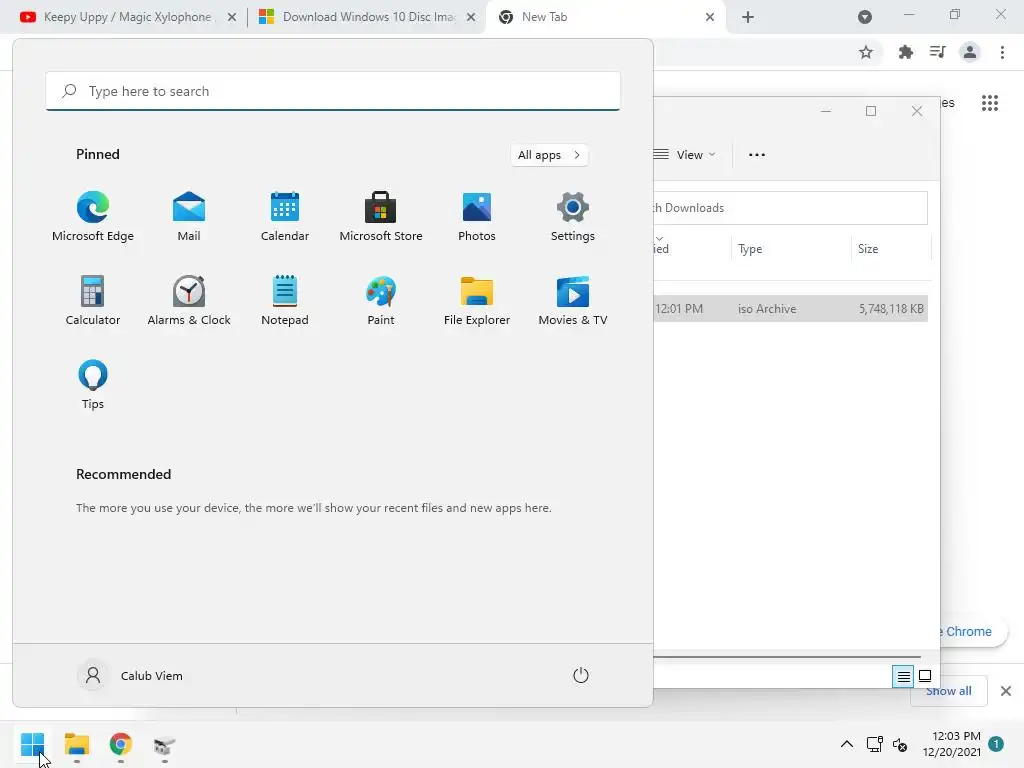Open Chrome three-dot menu
1024x768 pixels.
(1002, 52)
